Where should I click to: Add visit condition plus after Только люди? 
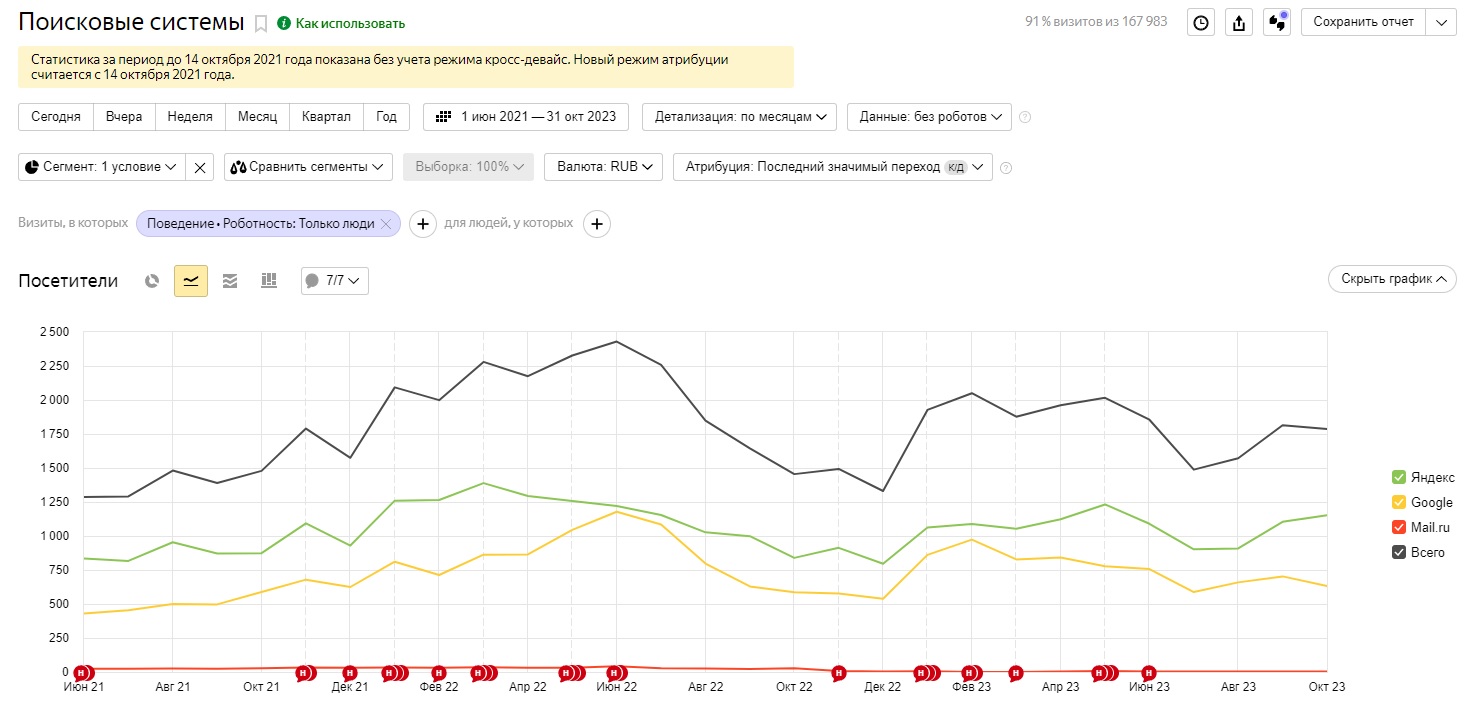423,224
